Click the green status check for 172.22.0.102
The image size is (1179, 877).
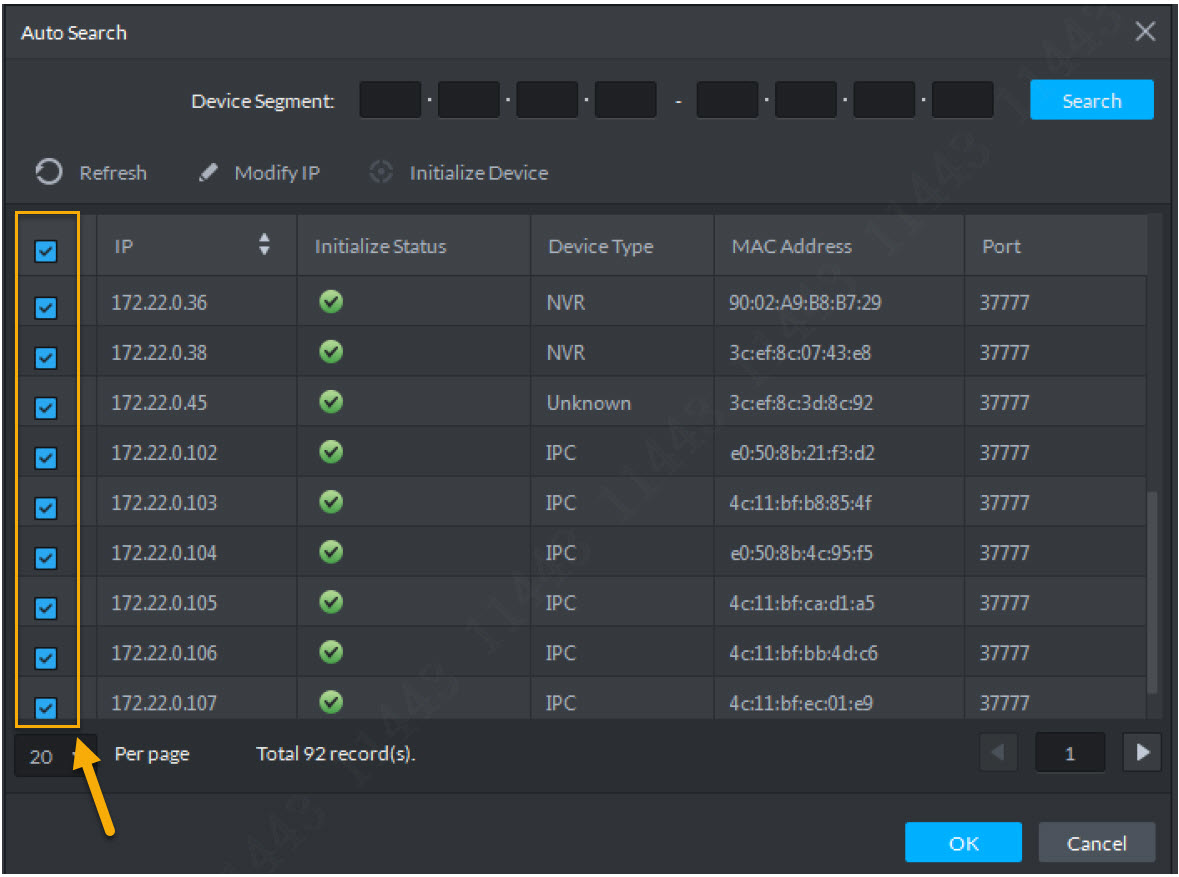coord(331,451)
